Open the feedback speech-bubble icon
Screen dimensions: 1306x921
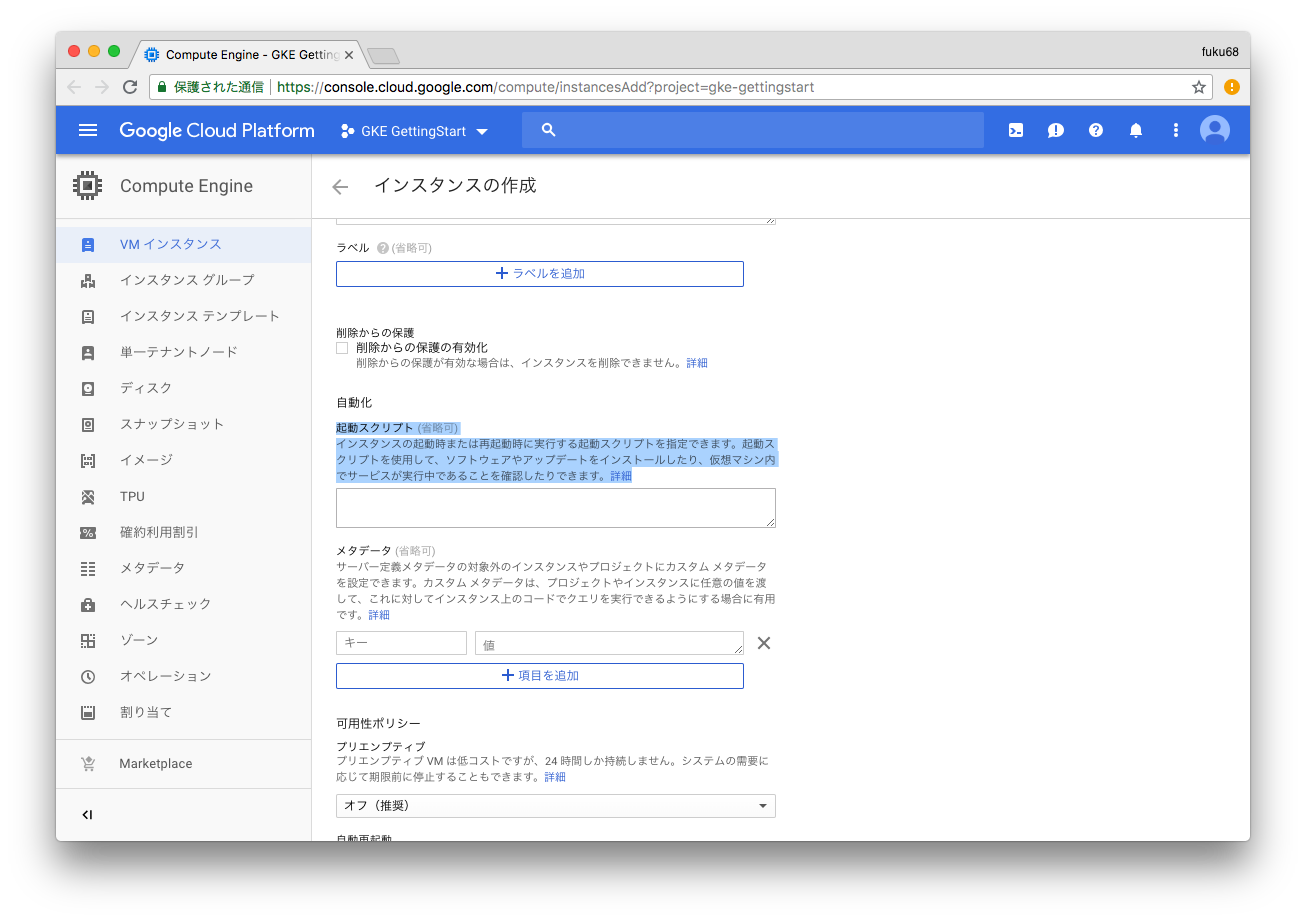click(1055, 129)
